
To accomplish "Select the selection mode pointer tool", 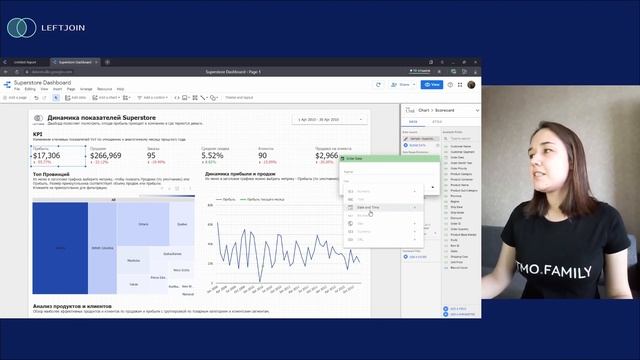I will (56, 98).
